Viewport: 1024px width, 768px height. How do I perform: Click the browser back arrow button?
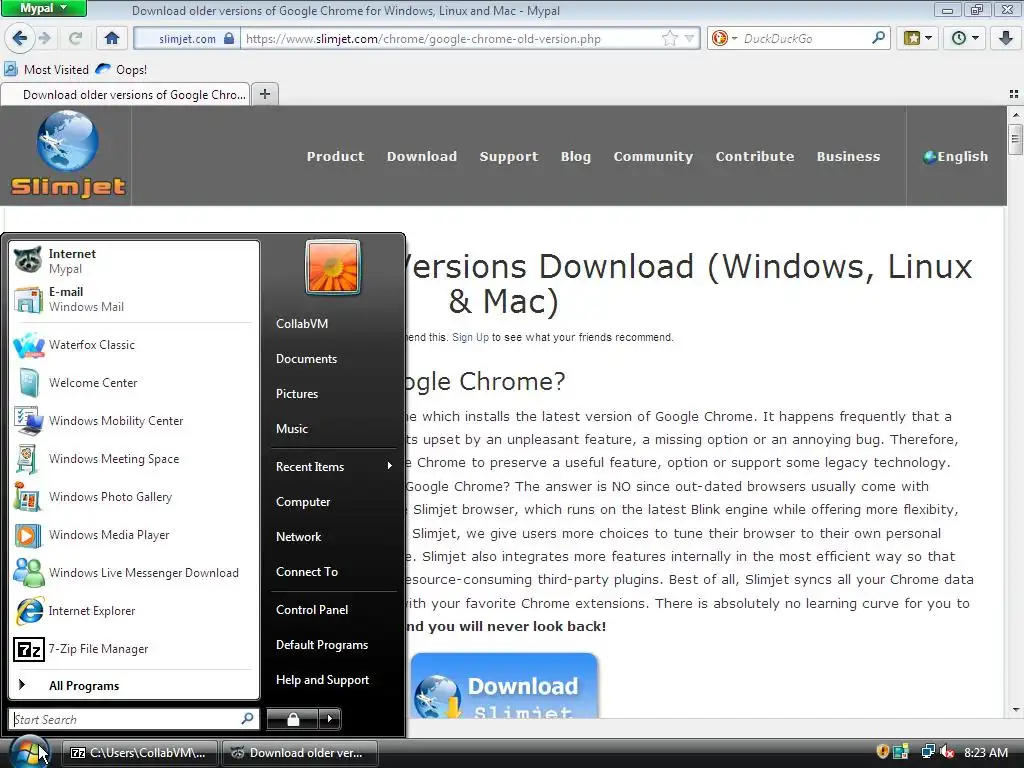pyautogui.click(x=20, y=39)
